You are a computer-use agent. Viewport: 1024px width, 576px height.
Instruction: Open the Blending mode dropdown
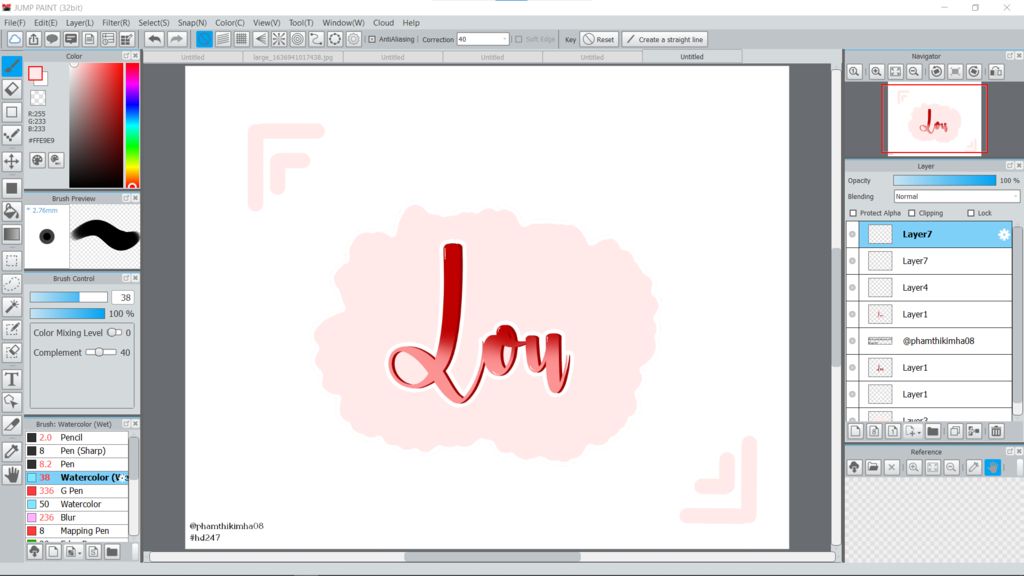[956, 197]
